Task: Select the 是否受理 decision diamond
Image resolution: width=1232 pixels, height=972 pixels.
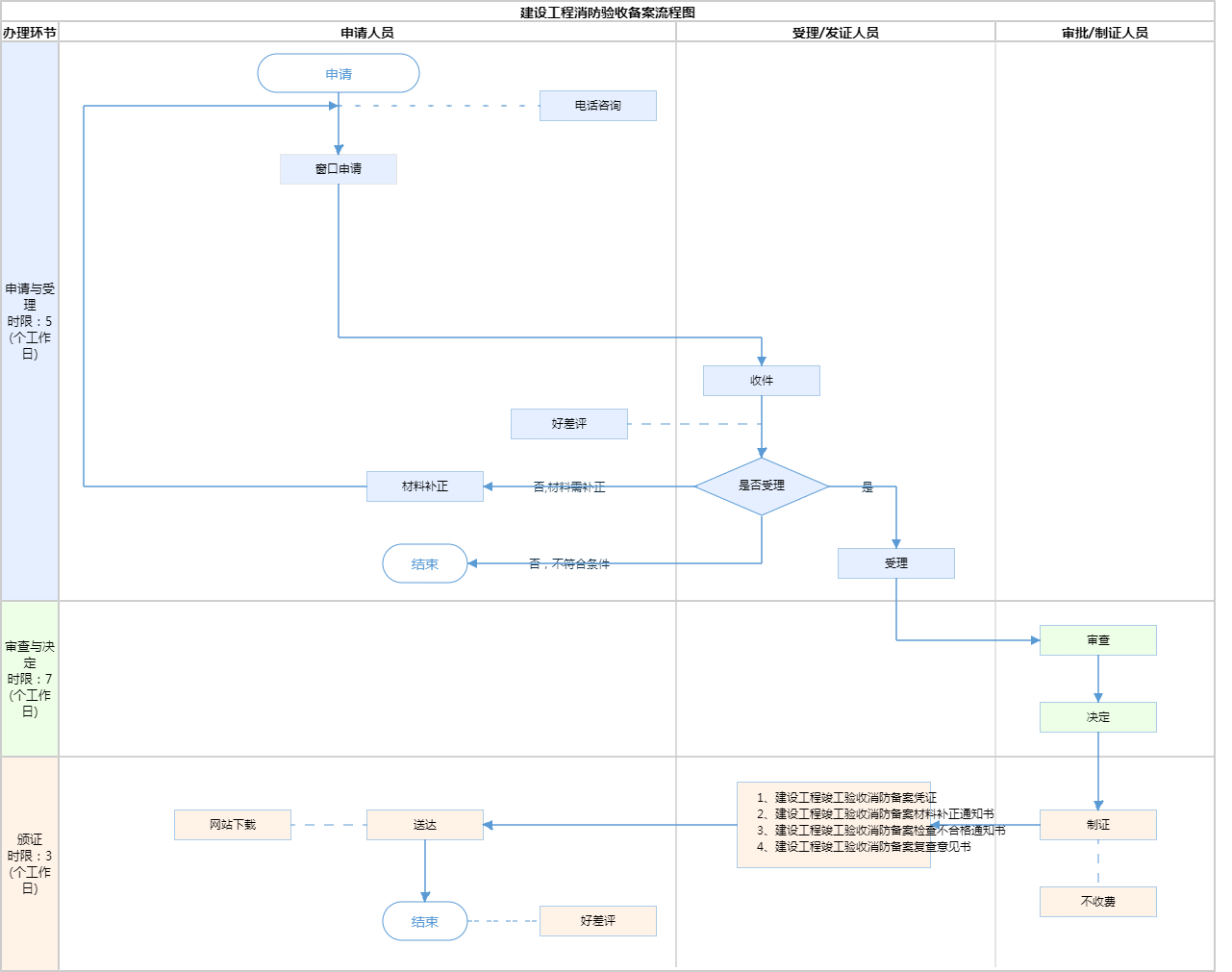Action: click(x=761, y=486)
